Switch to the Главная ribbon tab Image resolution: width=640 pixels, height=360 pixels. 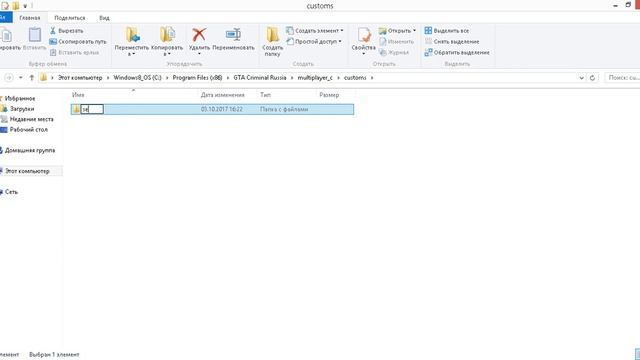click(x=30, y=18)
